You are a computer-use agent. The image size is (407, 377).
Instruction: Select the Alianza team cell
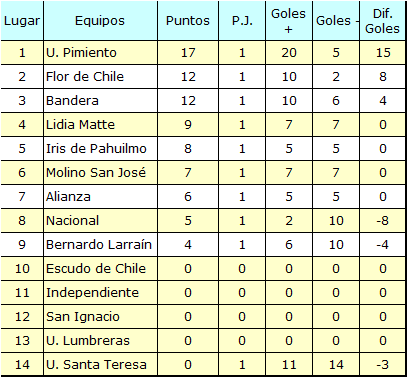[100, 197]
